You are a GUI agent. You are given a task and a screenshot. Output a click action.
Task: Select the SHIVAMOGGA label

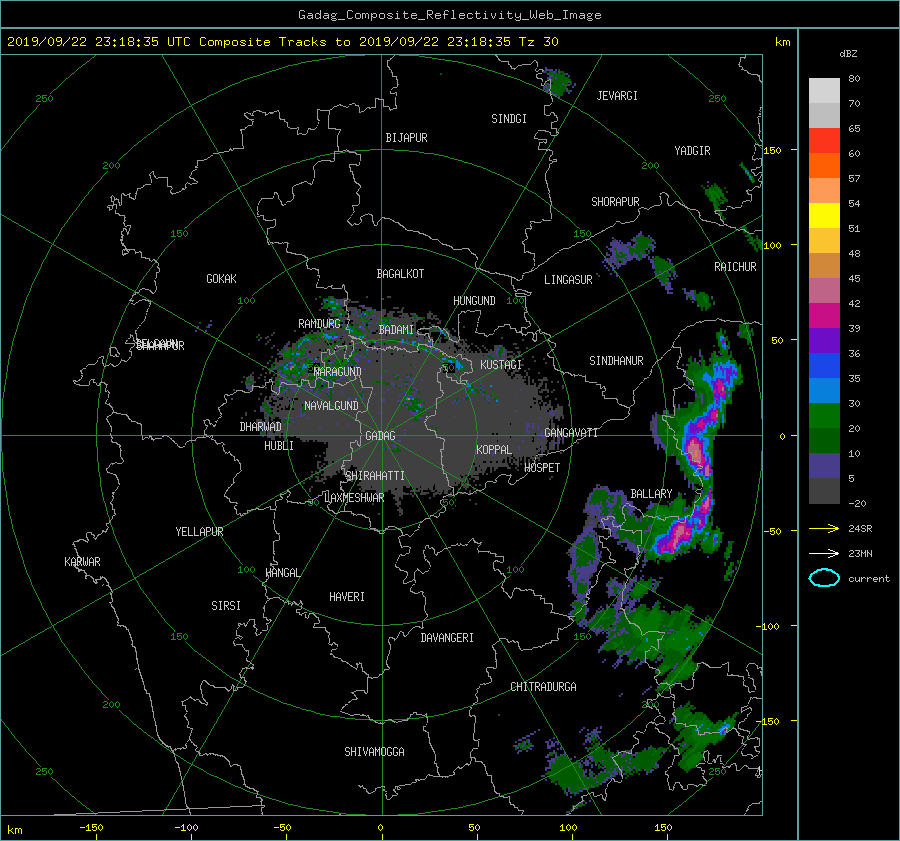374,751
